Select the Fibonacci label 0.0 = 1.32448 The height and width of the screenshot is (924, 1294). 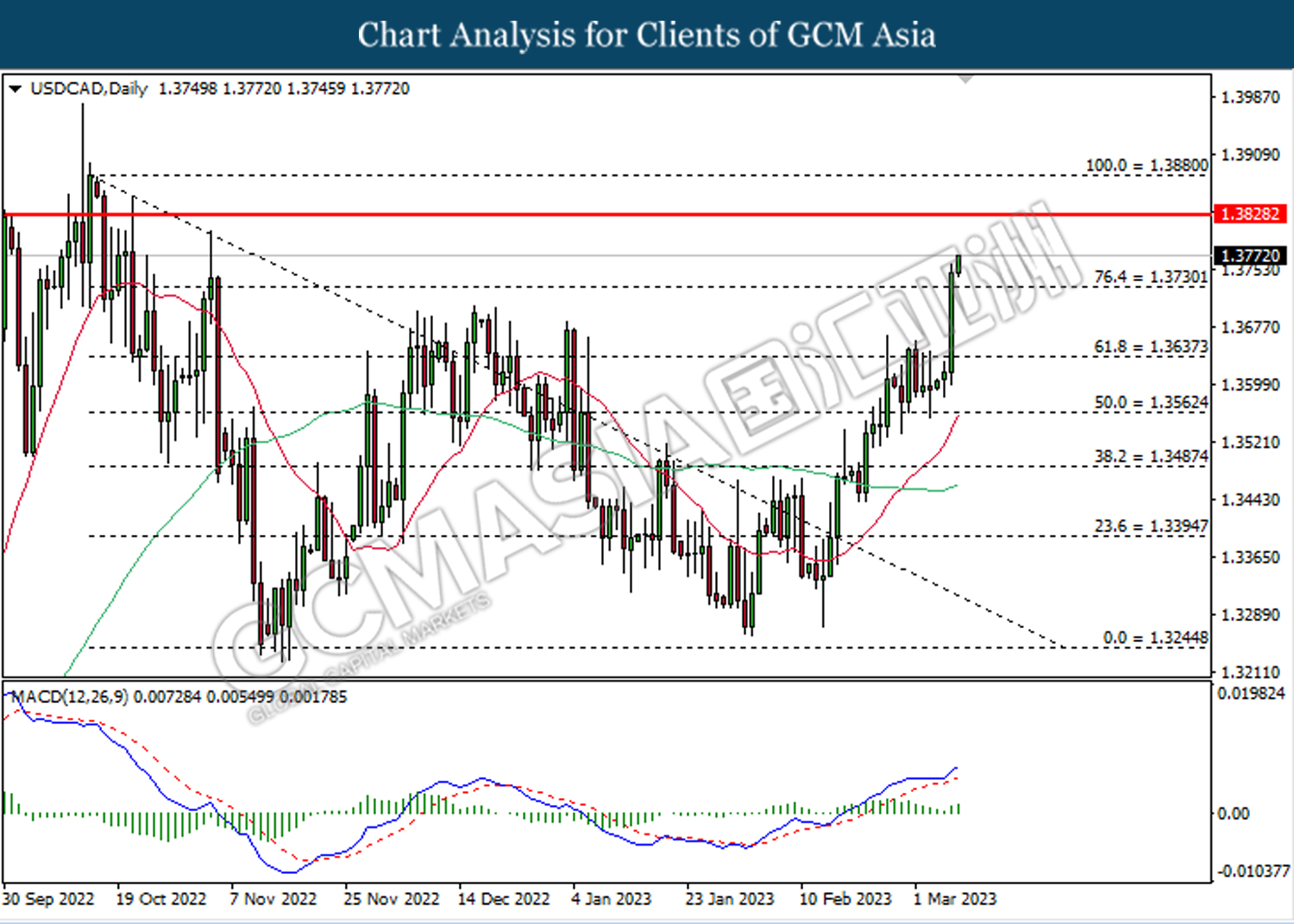(x=1155, y=638)
